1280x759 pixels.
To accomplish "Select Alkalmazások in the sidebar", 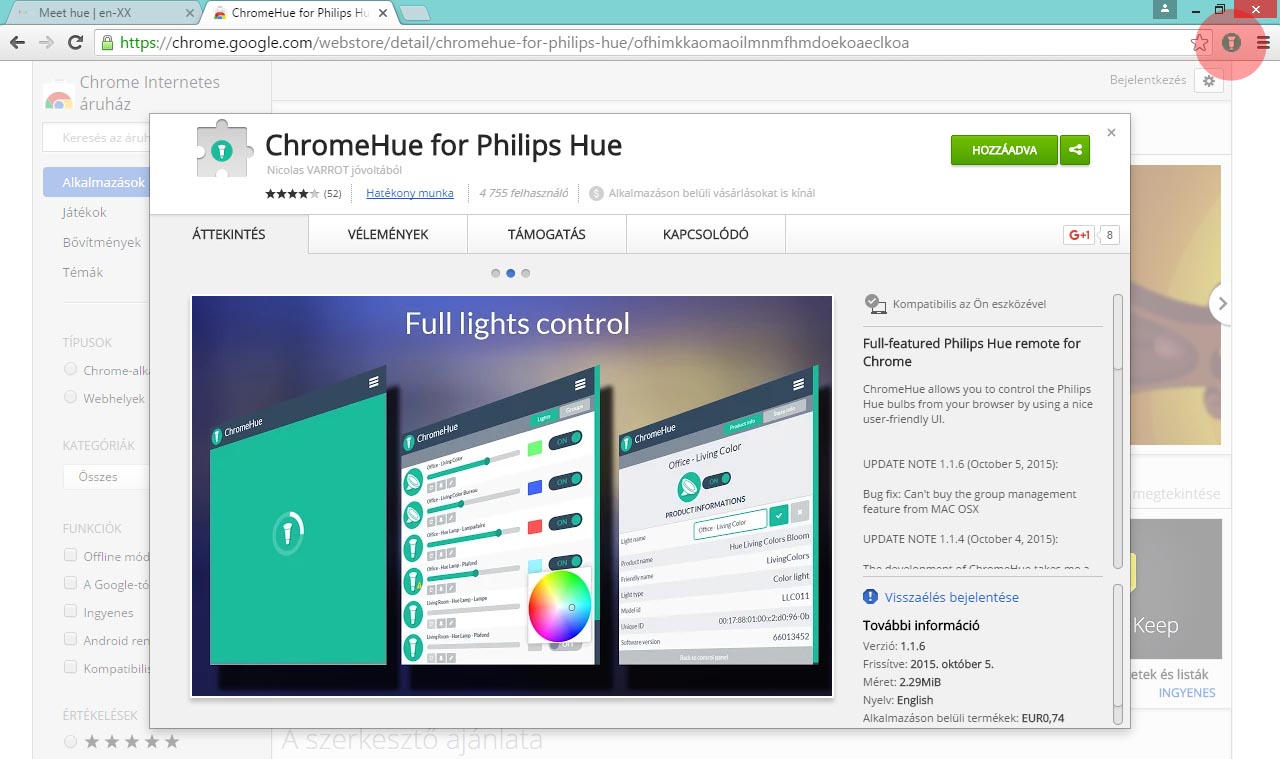I will click(97, 182).
